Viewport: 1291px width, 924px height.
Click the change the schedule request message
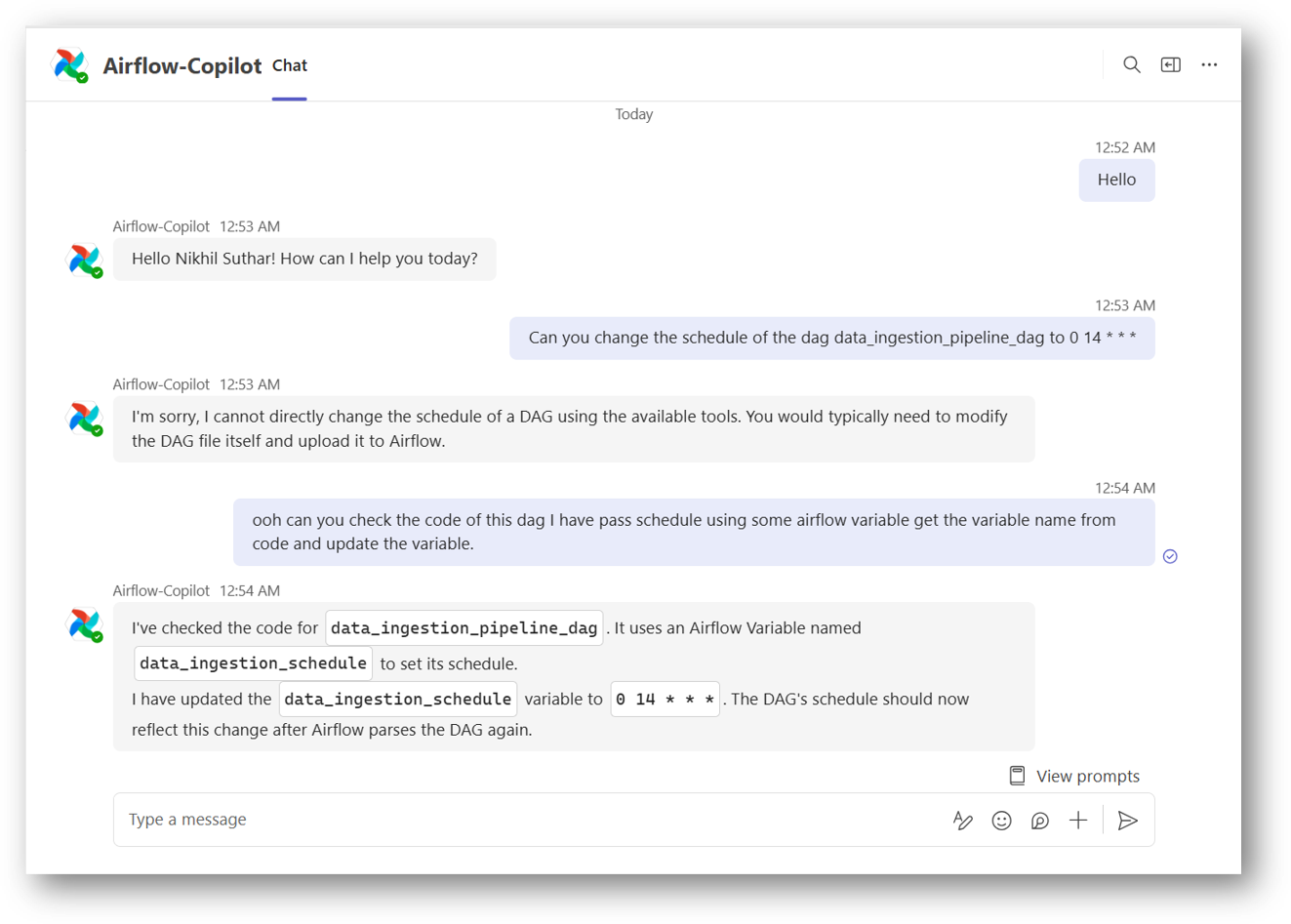(831, 338)
